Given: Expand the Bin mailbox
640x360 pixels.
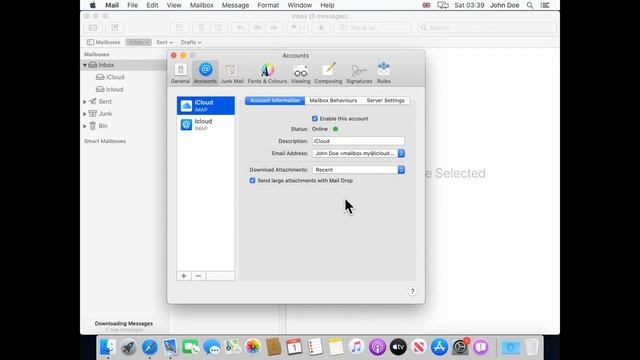Looking at the screenshot, I should (85, 126).
